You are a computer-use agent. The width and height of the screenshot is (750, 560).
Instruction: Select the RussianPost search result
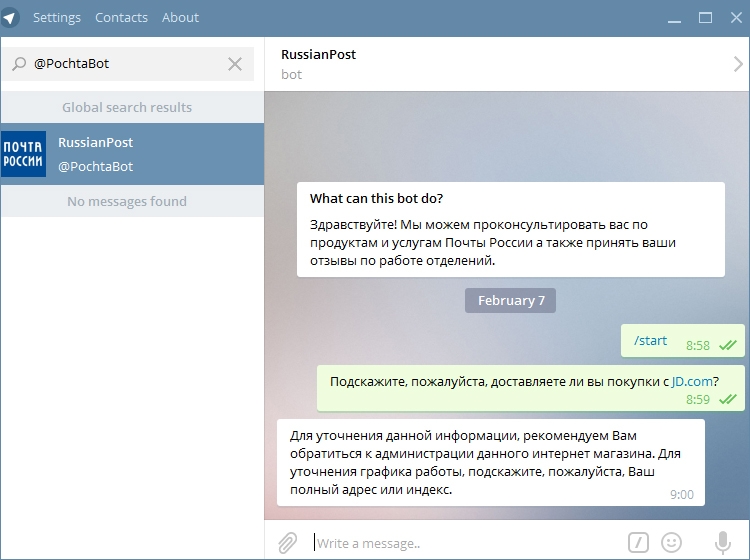click(132, 154)
